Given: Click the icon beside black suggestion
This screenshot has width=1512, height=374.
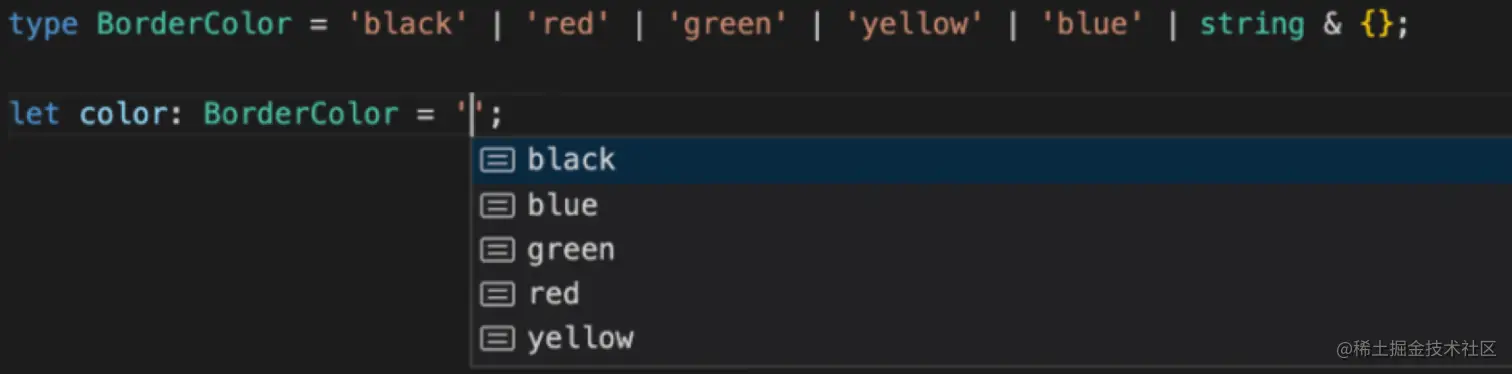Looking at the screenshot, I should pyautogui.click(x=497, y=160).
